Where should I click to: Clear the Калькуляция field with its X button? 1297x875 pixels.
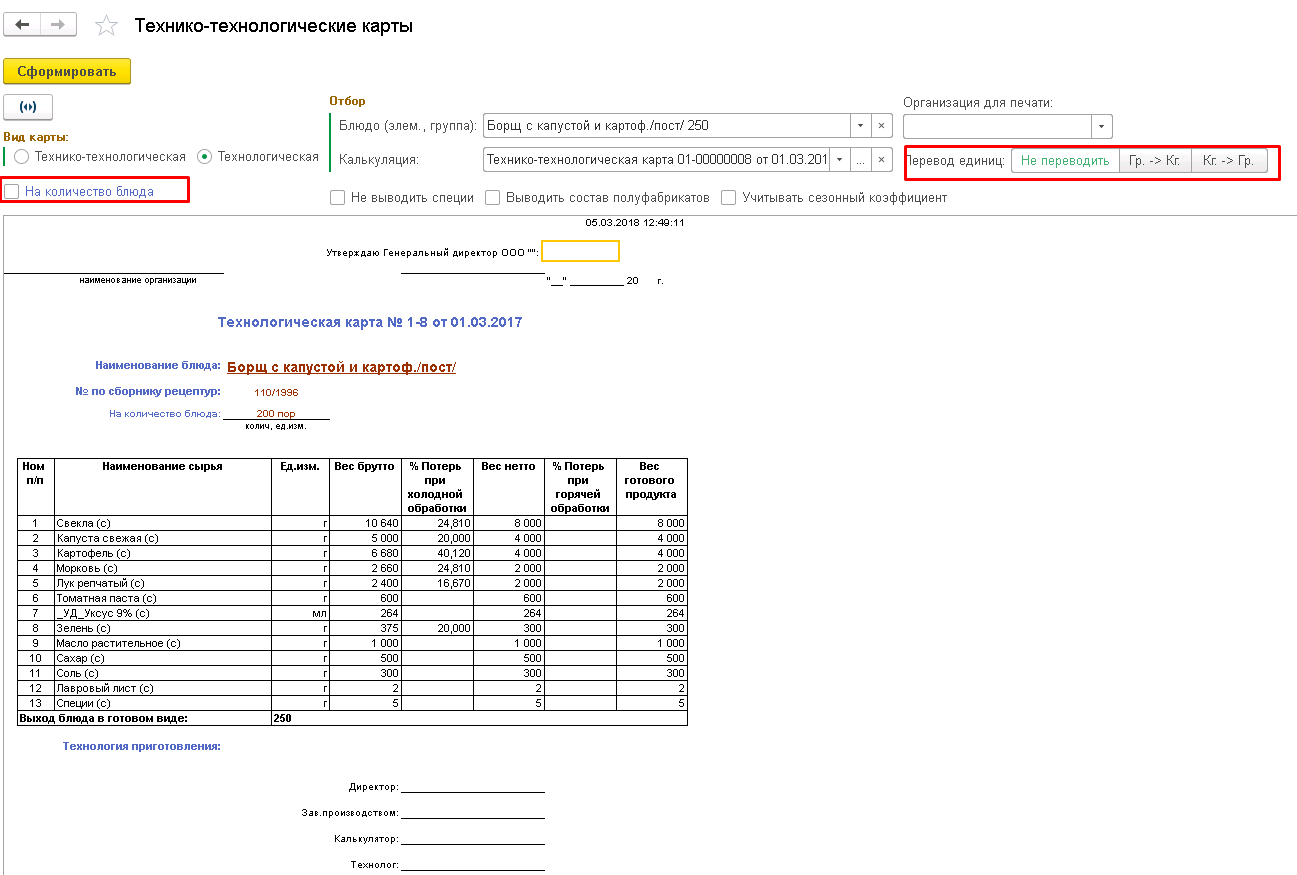point(881,160)
